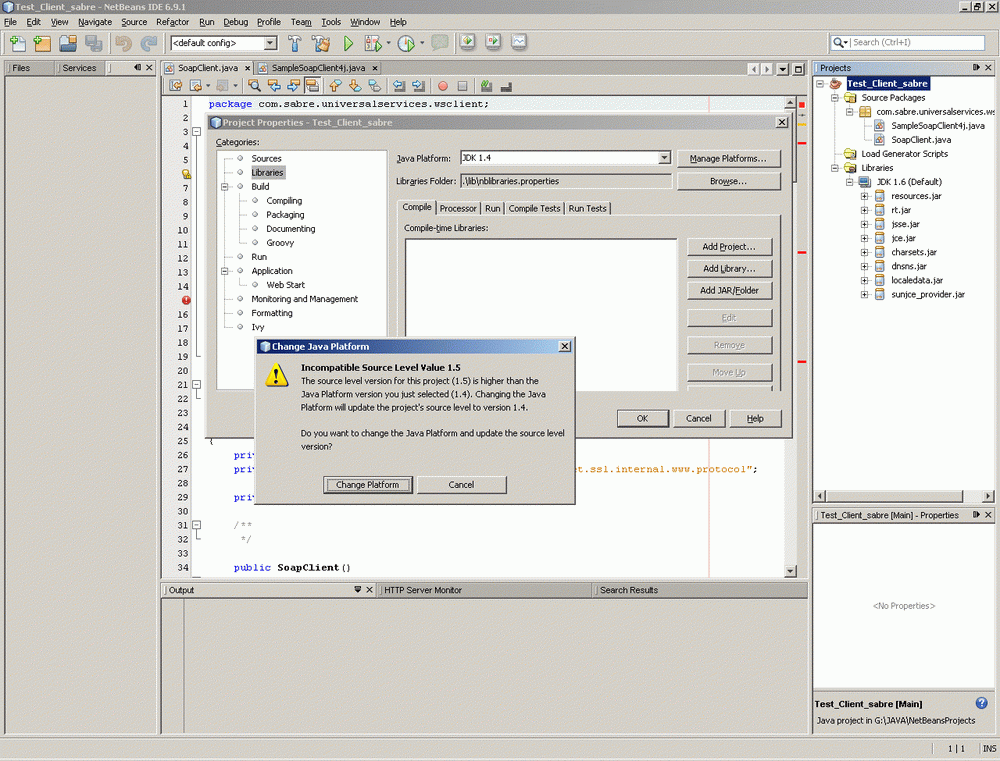Expand the resources.jar node
This screenshot has height=761, width=1000.
coord(864,196)
